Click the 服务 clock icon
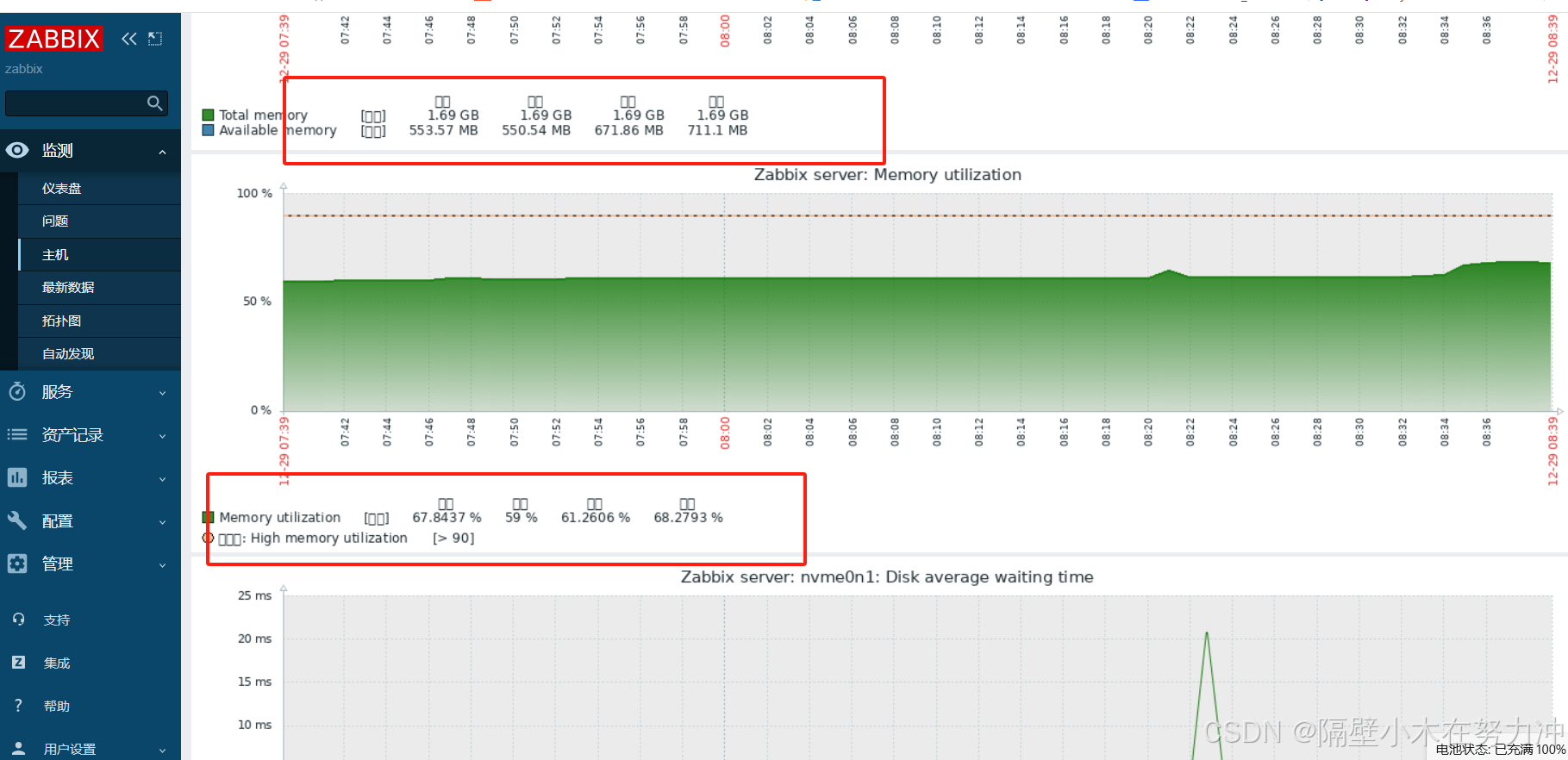Image resolution: width=1568 pixels, height=760 pixels. click(17, 392)
